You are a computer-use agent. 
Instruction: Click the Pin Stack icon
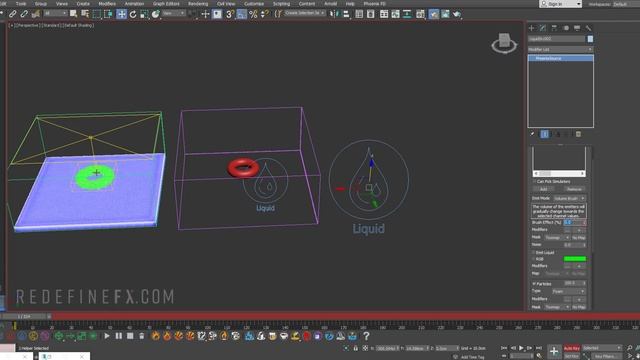(532, 134)
